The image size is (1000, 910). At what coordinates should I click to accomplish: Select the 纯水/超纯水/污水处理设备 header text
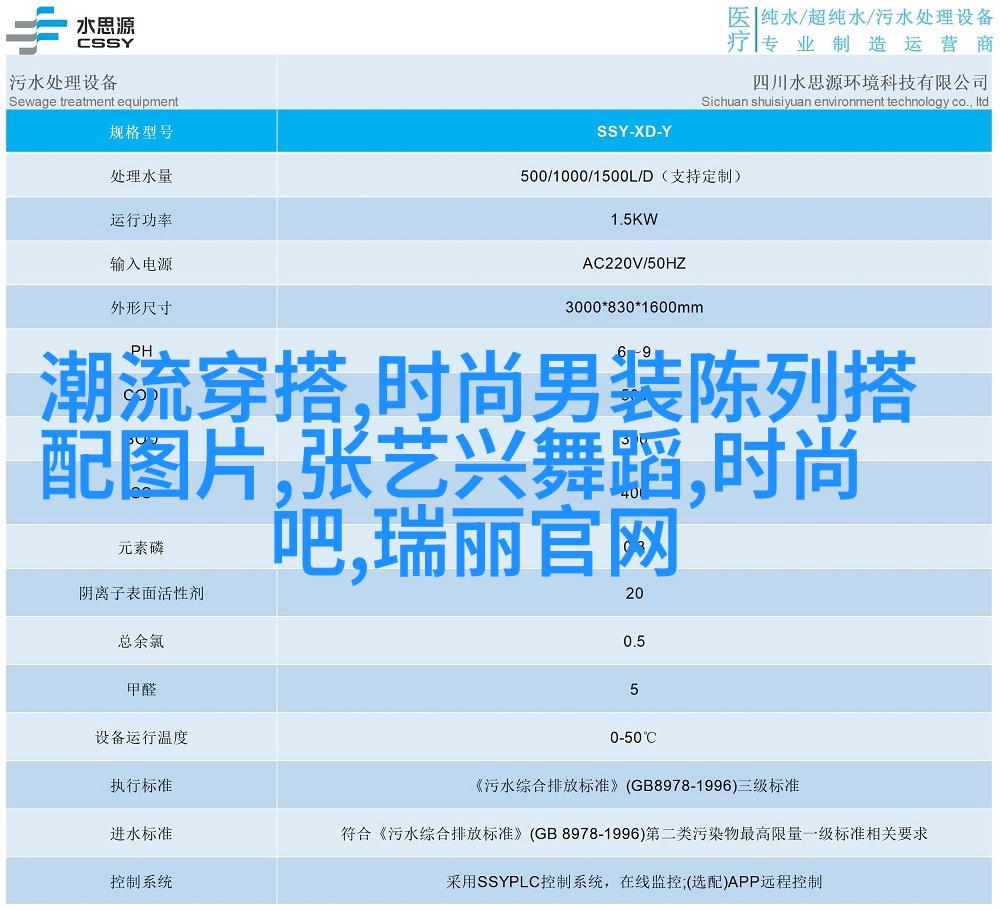point(877,17)
